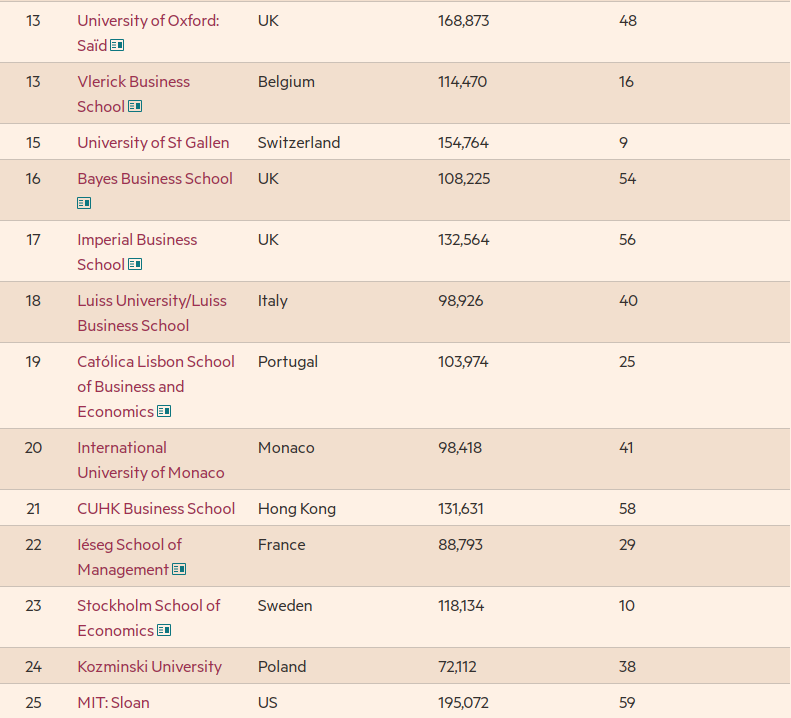Select rank number 21
The height and width of the screenshot is (718, 791).
(x=33, y=509)
